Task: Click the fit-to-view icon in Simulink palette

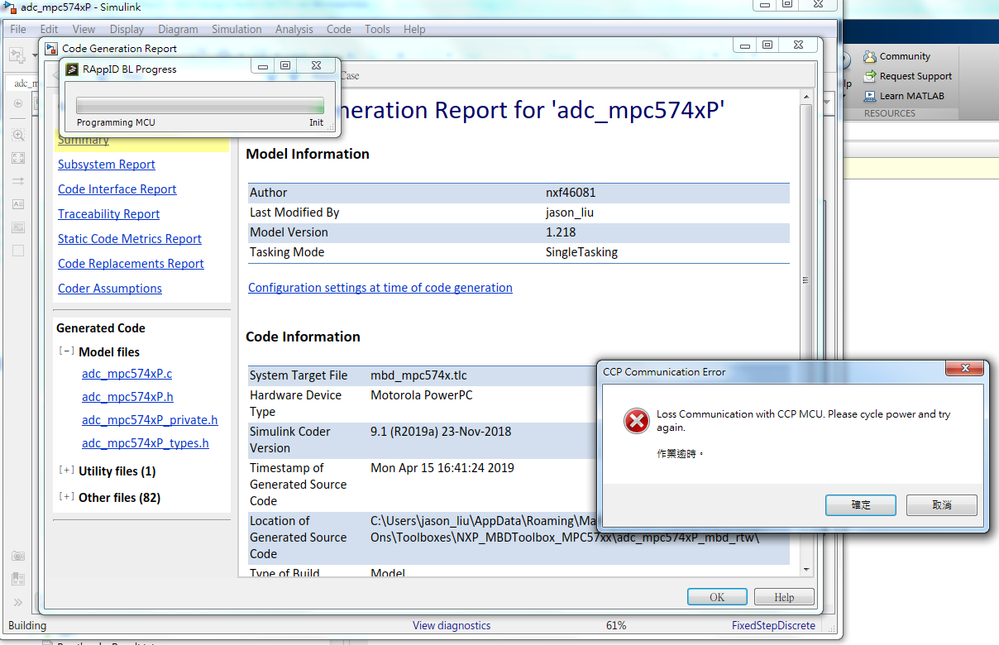Action: coord(18,158)
